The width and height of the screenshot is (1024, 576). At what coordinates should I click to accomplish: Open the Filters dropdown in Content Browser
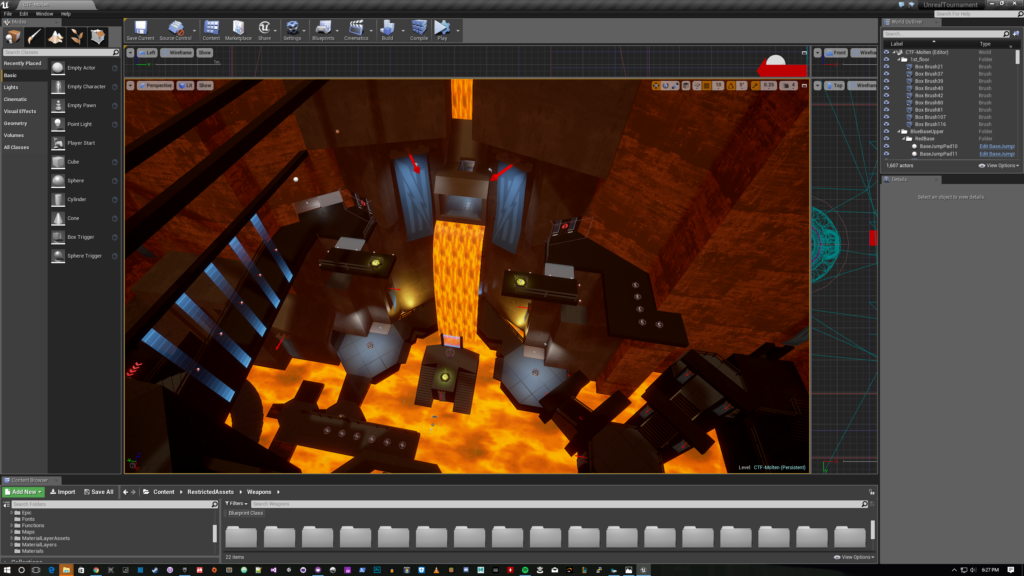(x=236, y=504)
